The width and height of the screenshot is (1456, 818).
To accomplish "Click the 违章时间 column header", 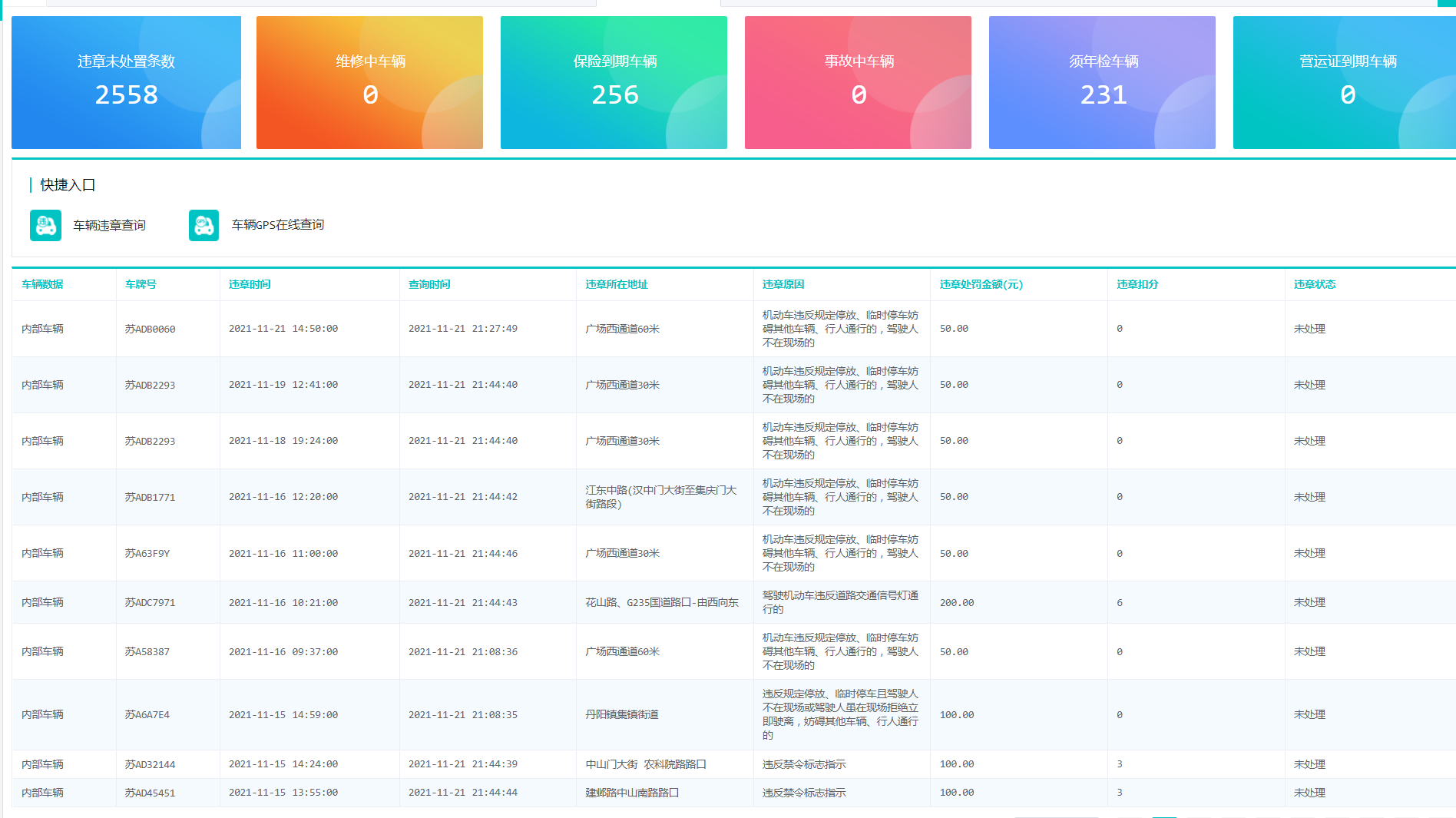I will coord(250,284).
